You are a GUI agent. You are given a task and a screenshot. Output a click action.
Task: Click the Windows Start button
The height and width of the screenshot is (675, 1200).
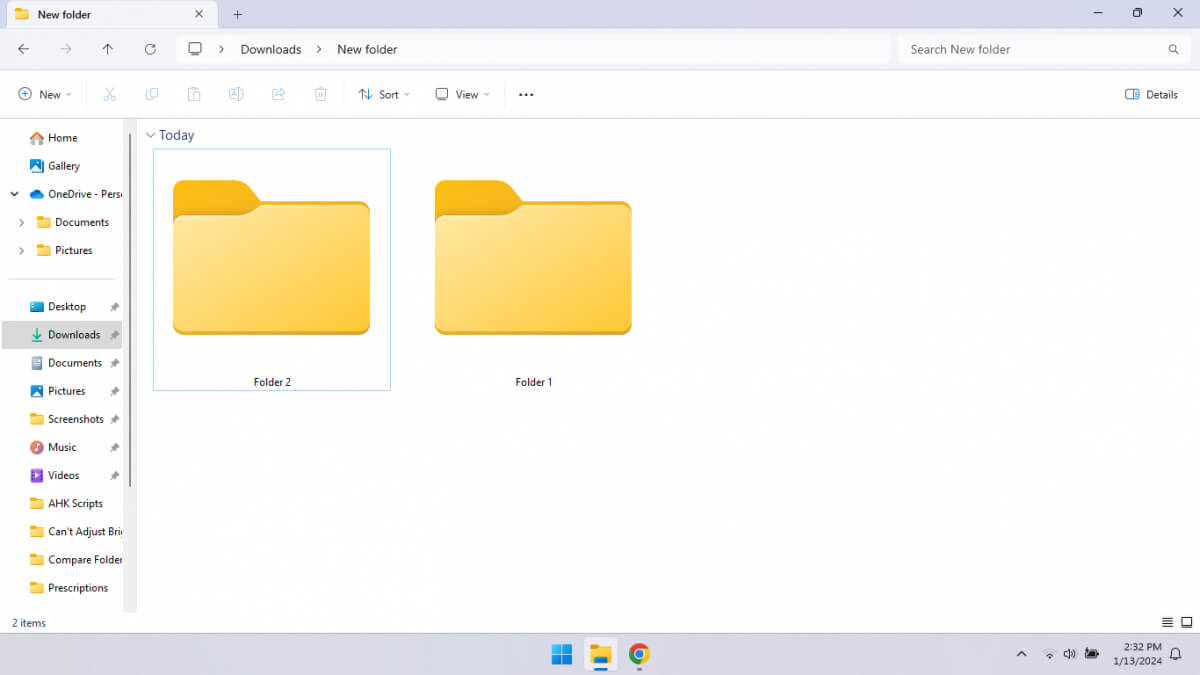click(562, 655)
